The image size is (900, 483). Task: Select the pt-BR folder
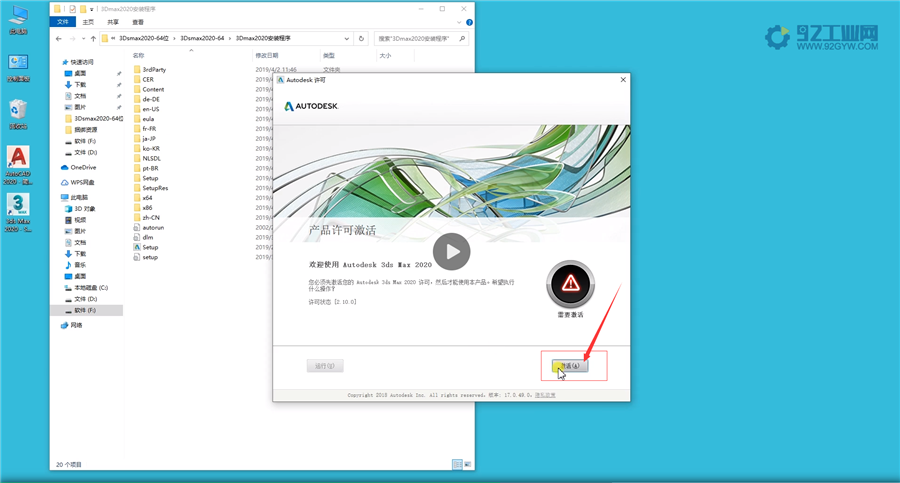[x=146, y=168]
